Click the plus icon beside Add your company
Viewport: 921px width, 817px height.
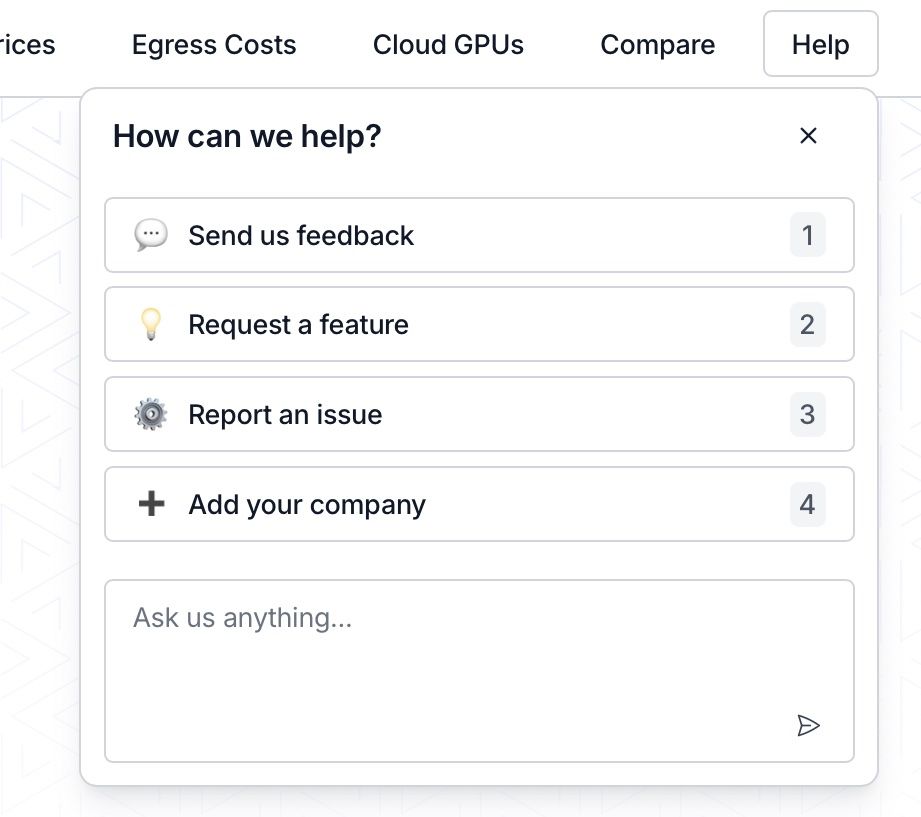tap(151, 504)
